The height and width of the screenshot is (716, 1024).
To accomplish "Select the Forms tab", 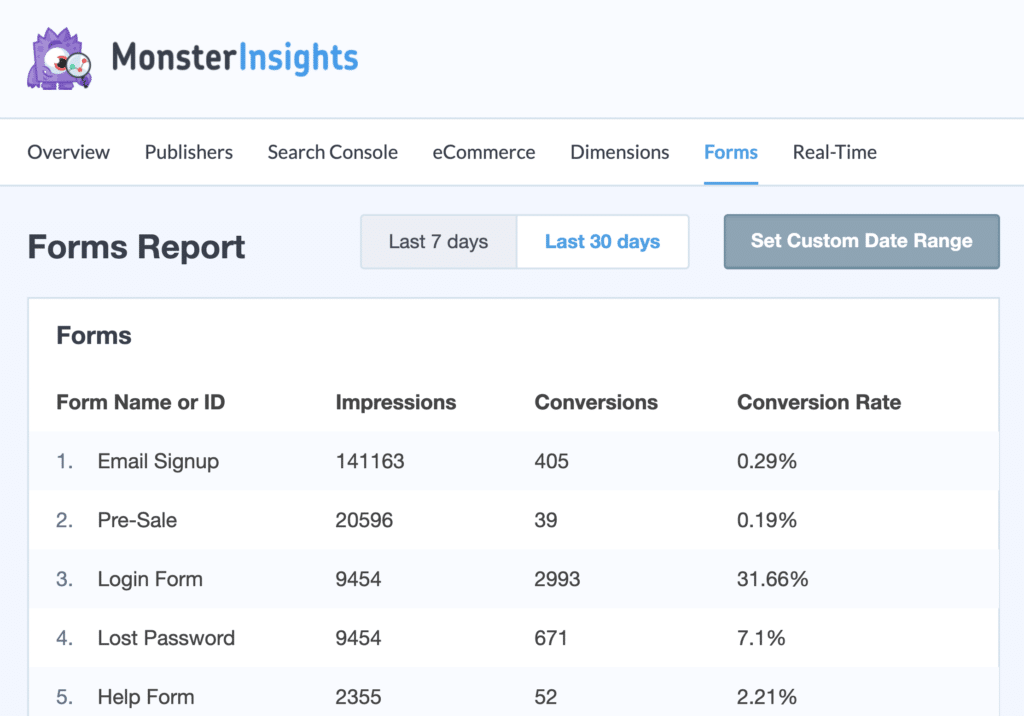I will (730, 152).
